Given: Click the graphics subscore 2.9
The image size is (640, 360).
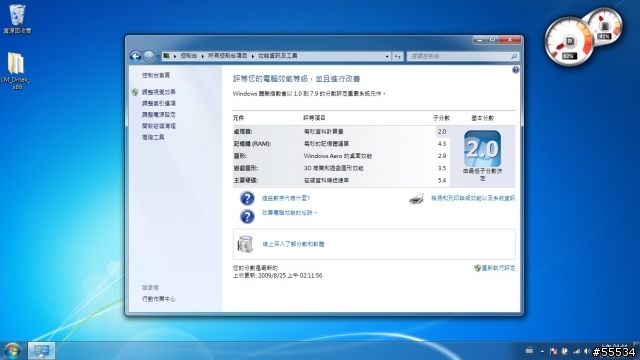Looking at the screenshot, I should [442, 156].
